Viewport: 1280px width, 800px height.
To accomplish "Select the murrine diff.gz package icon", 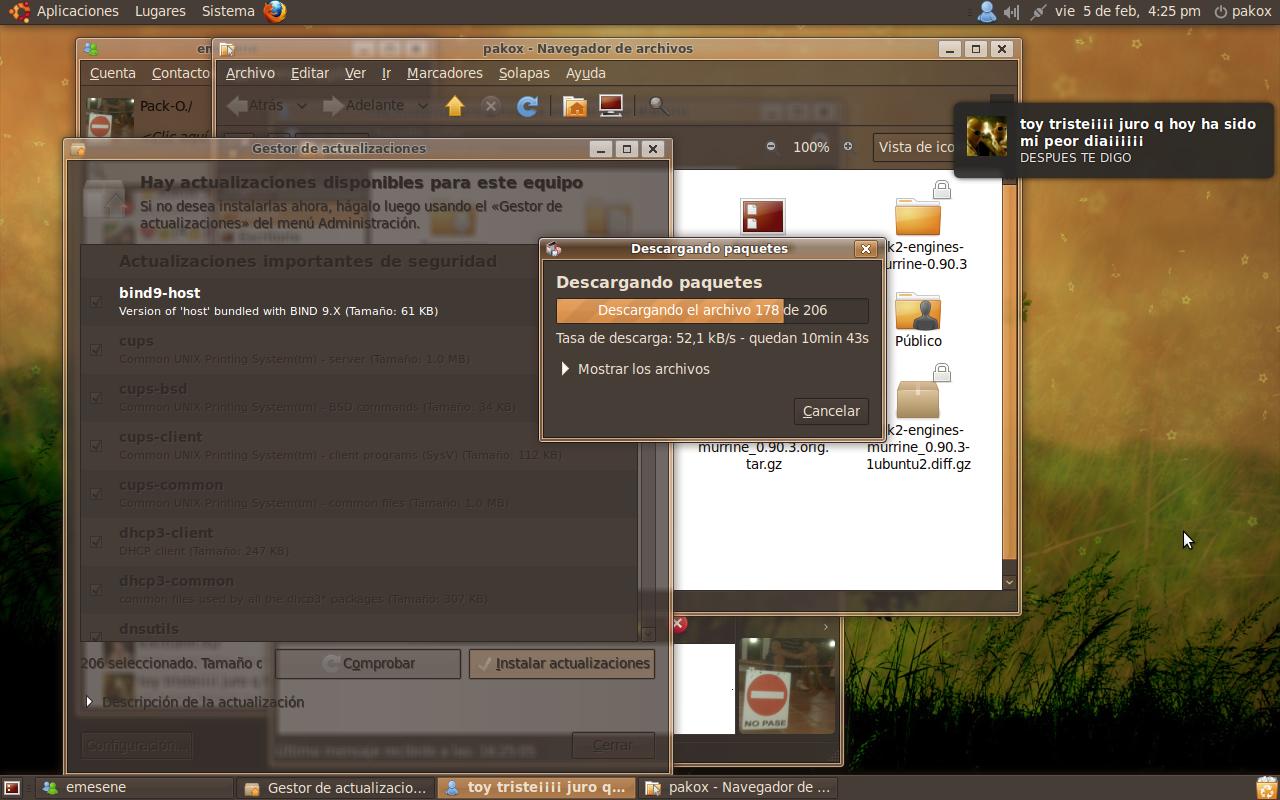I will tap(918, 399).
